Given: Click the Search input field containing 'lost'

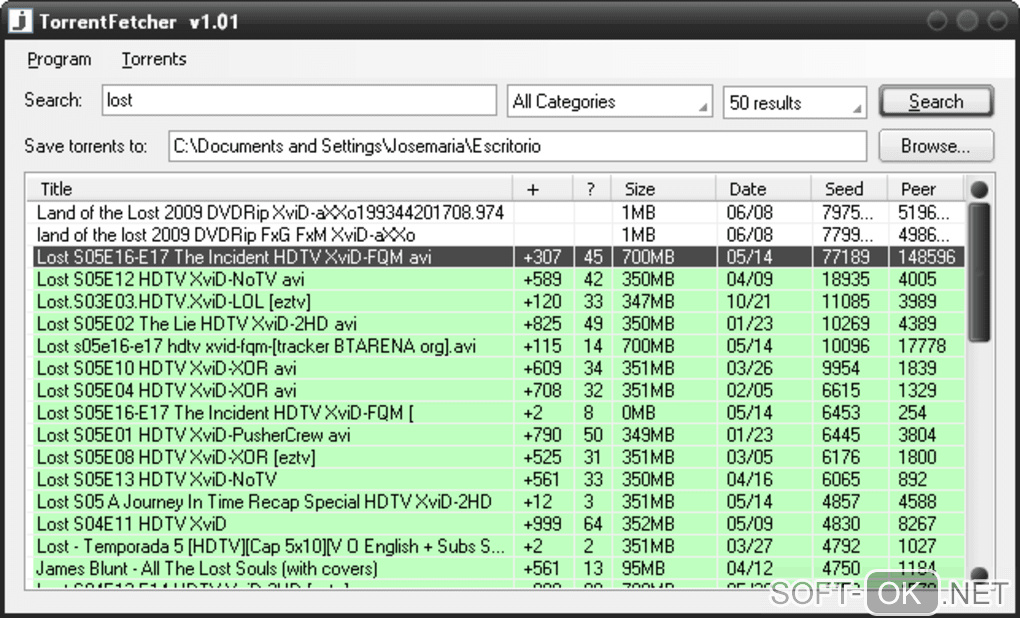Looking at the screenshot, I should (x=299, y=101).
